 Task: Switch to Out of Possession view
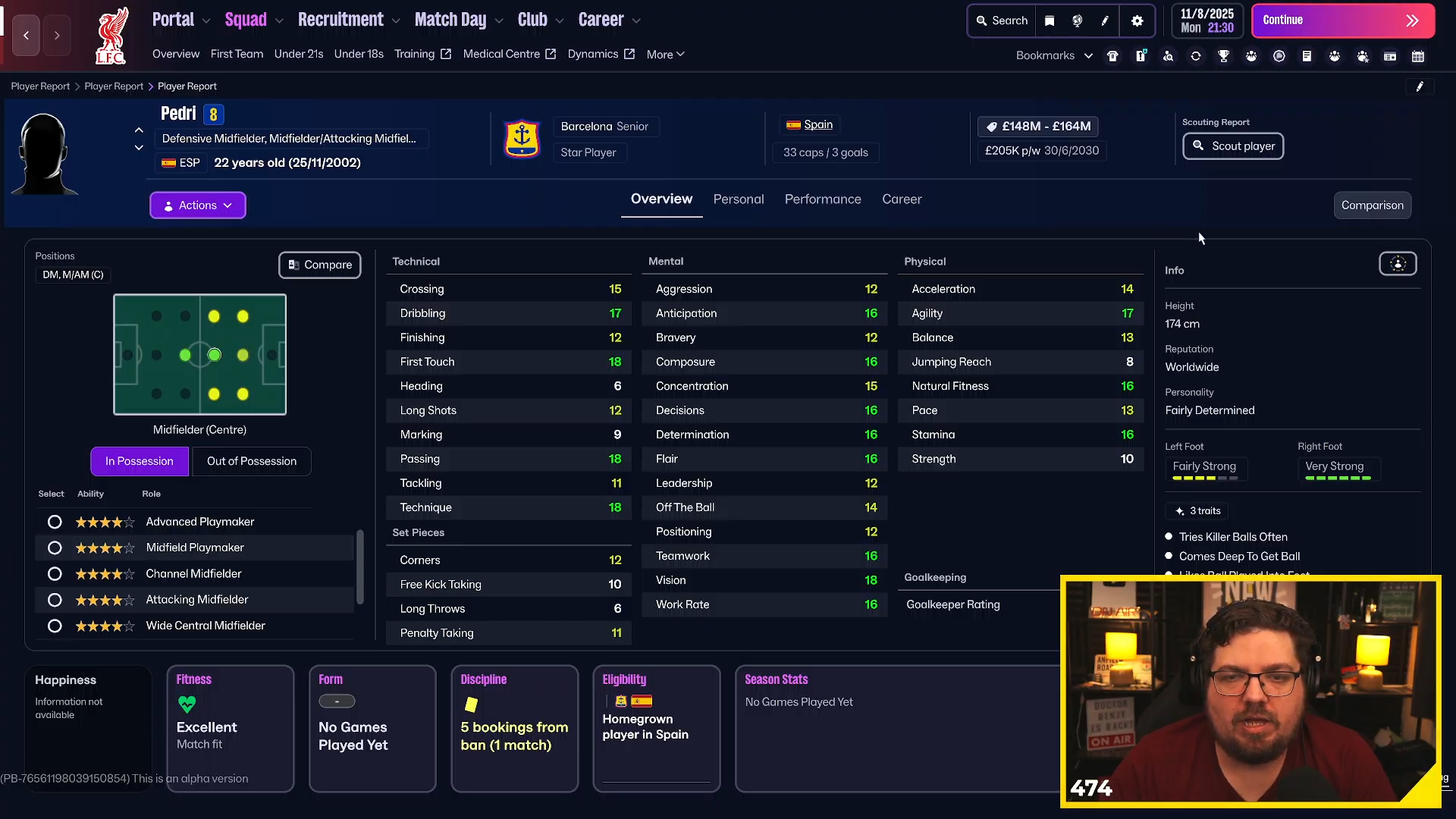click(x=251, y=461)
